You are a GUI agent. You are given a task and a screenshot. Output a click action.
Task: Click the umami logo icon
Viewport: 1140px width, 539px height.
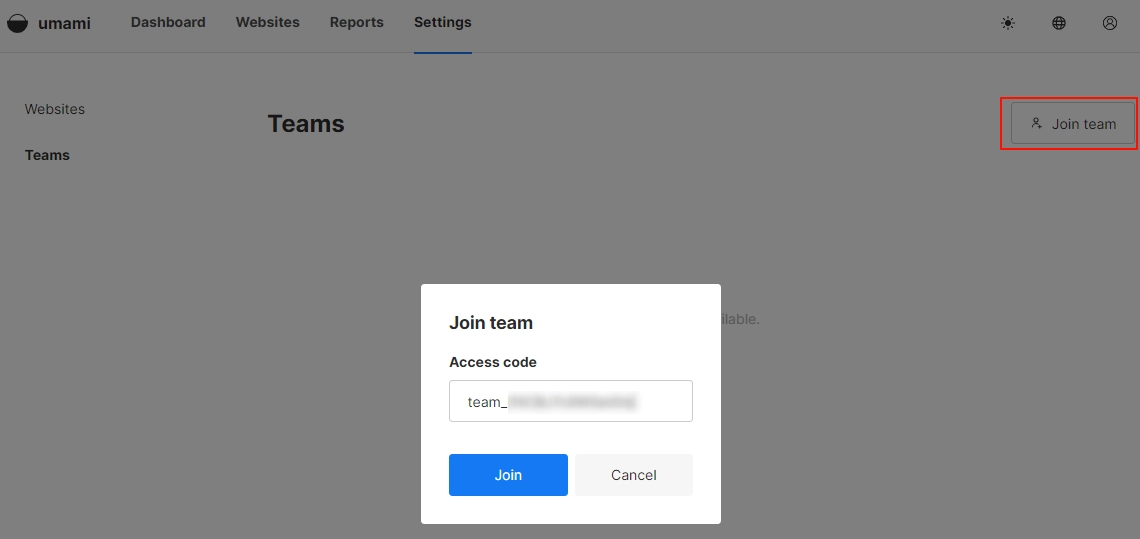17,23
